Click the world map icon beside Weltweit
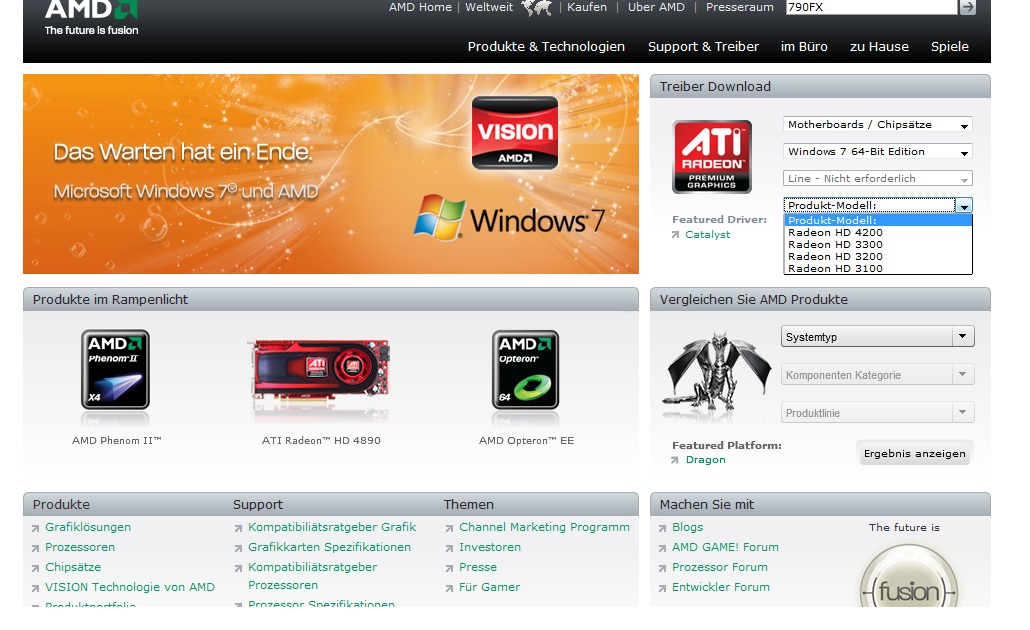The width and height of the screenshot is (1030, 630). (537, 8)
